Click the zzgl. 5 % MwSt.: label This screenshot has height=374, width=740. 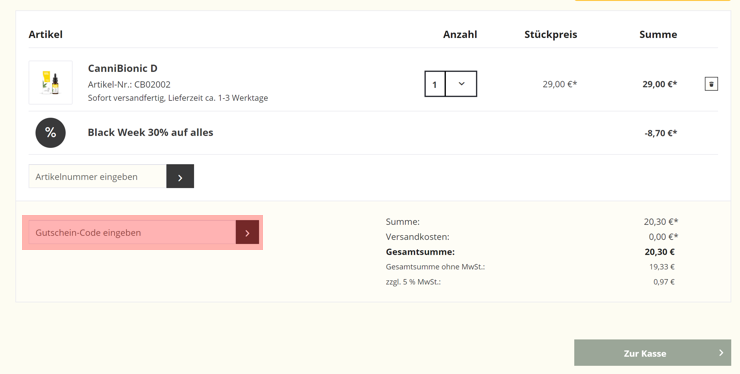pyautogui.click(x=413, y=282)
